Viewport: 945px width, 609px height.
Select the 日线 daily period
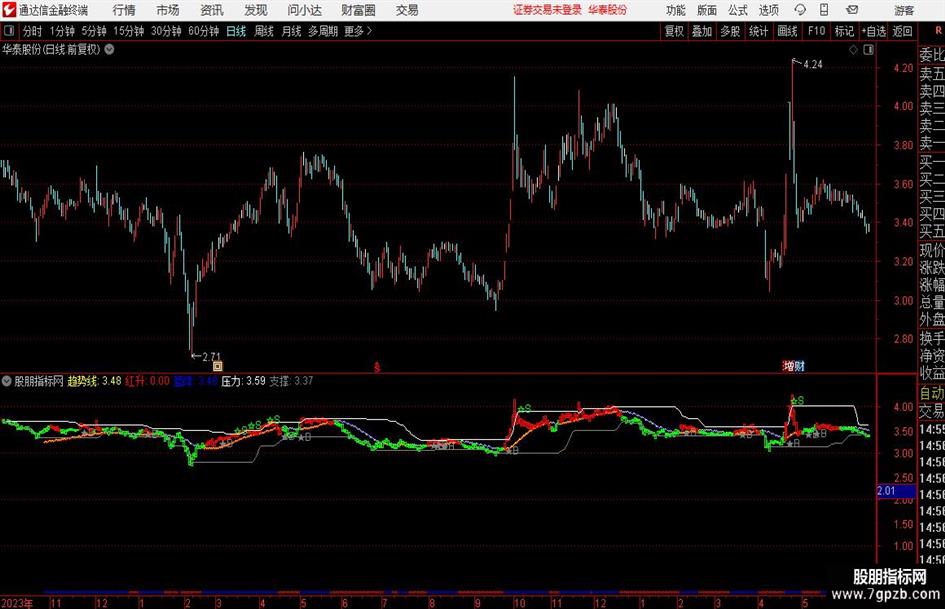[236, 31]
